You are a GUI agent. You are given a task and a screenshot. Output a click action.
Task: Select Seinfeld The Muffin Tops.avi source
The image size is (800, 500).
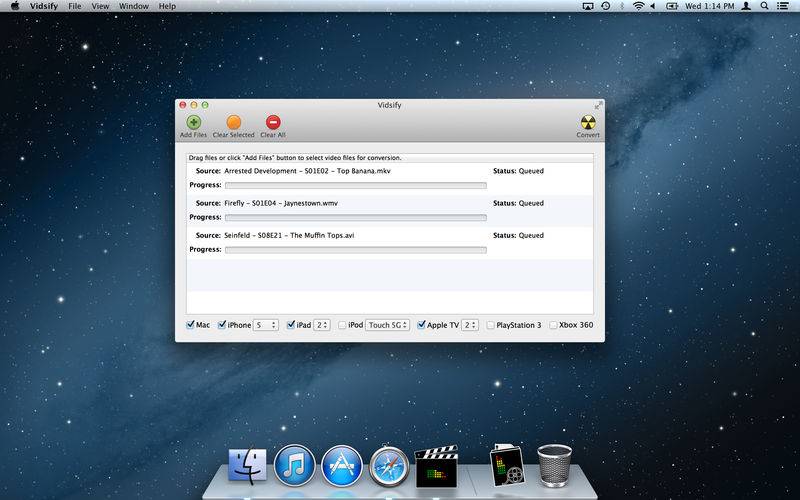click(289, 235)
